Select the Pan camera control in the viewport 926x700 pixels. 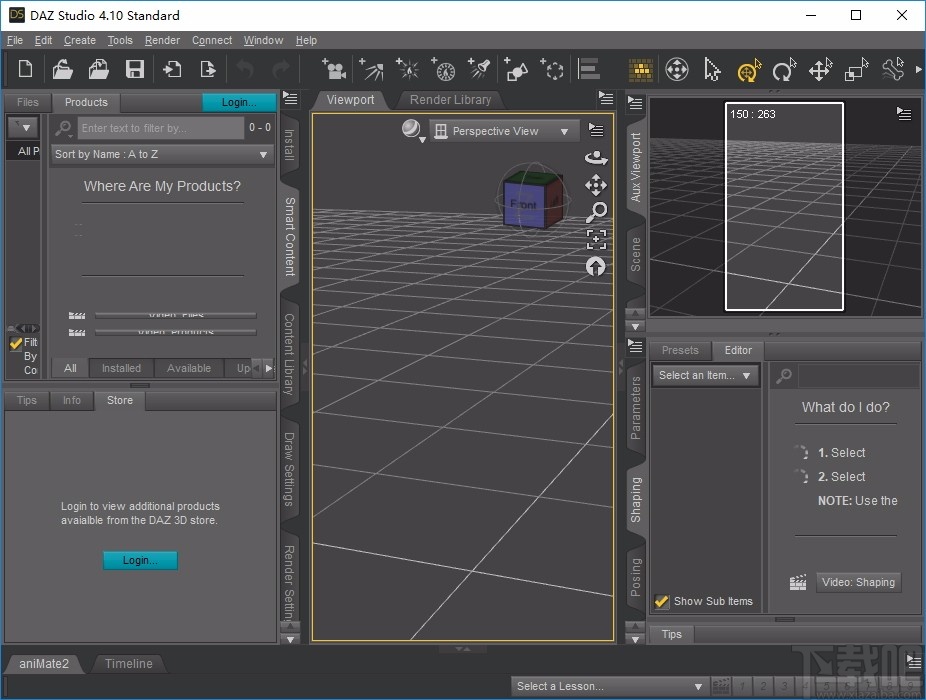[595, 185]
